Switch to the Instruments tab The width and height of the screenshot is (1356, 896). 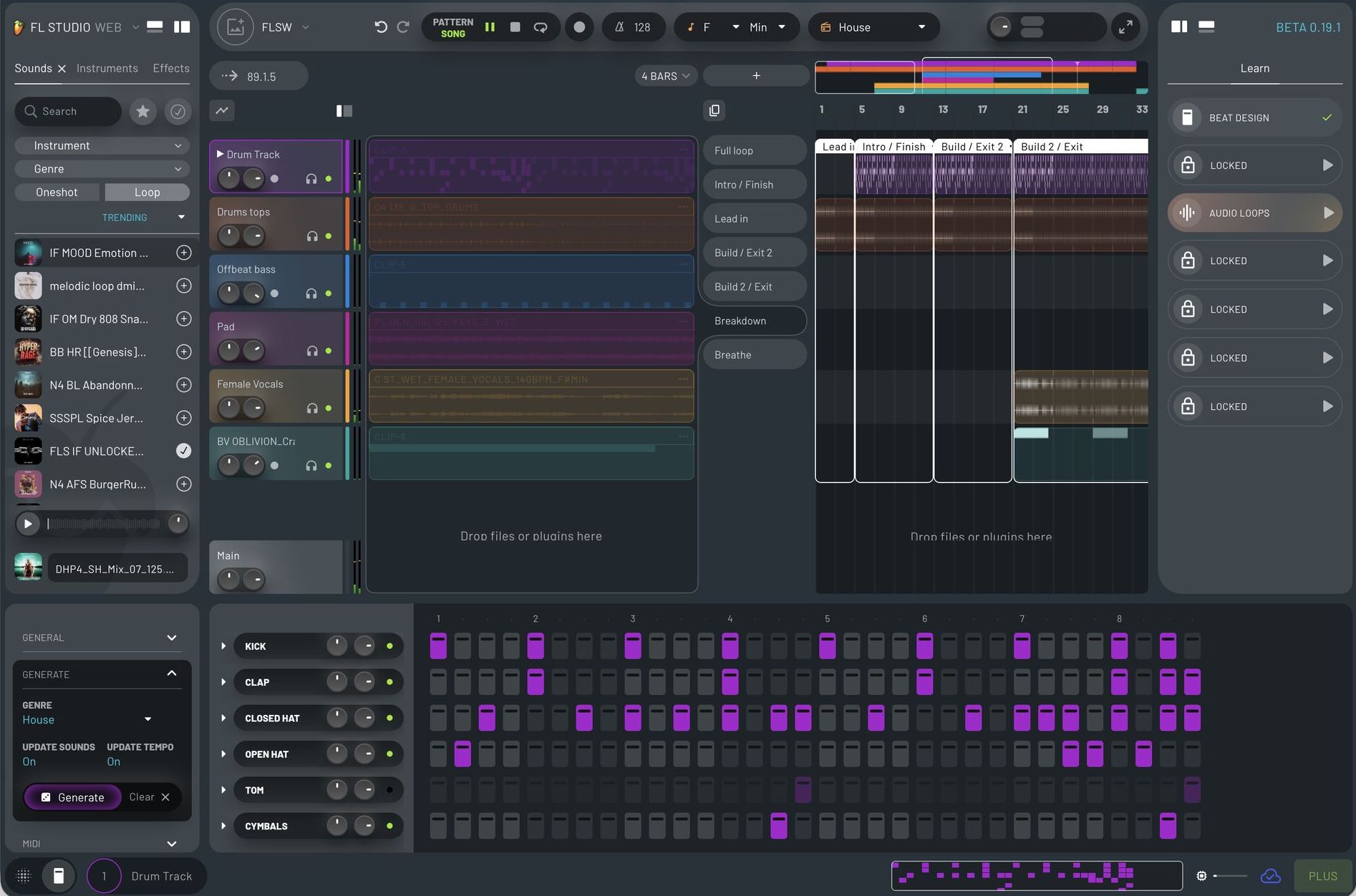click(107, 68)
